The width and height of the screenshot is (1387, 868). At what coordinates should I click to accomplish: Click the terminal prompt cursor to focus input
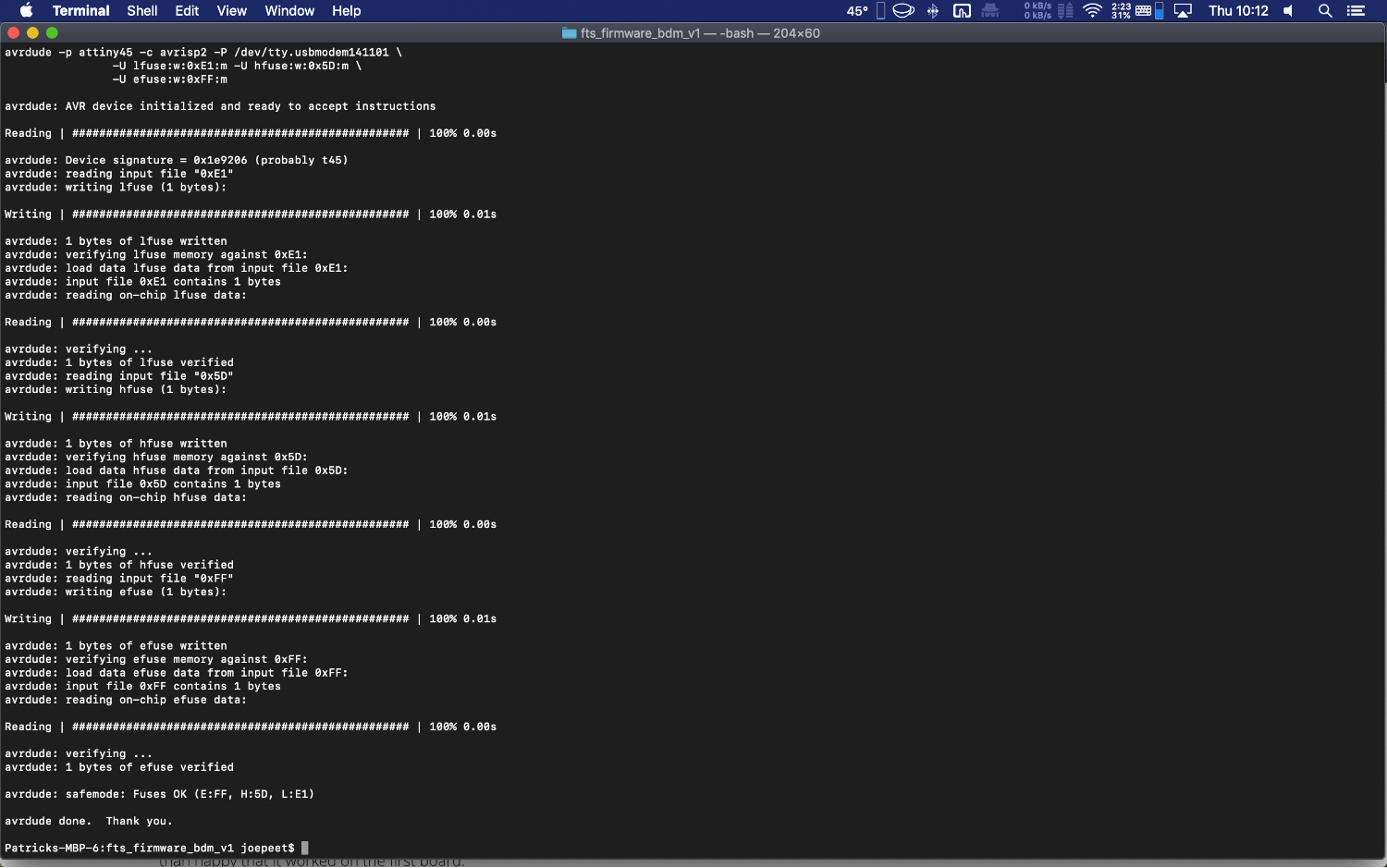[x=305, y=848]
